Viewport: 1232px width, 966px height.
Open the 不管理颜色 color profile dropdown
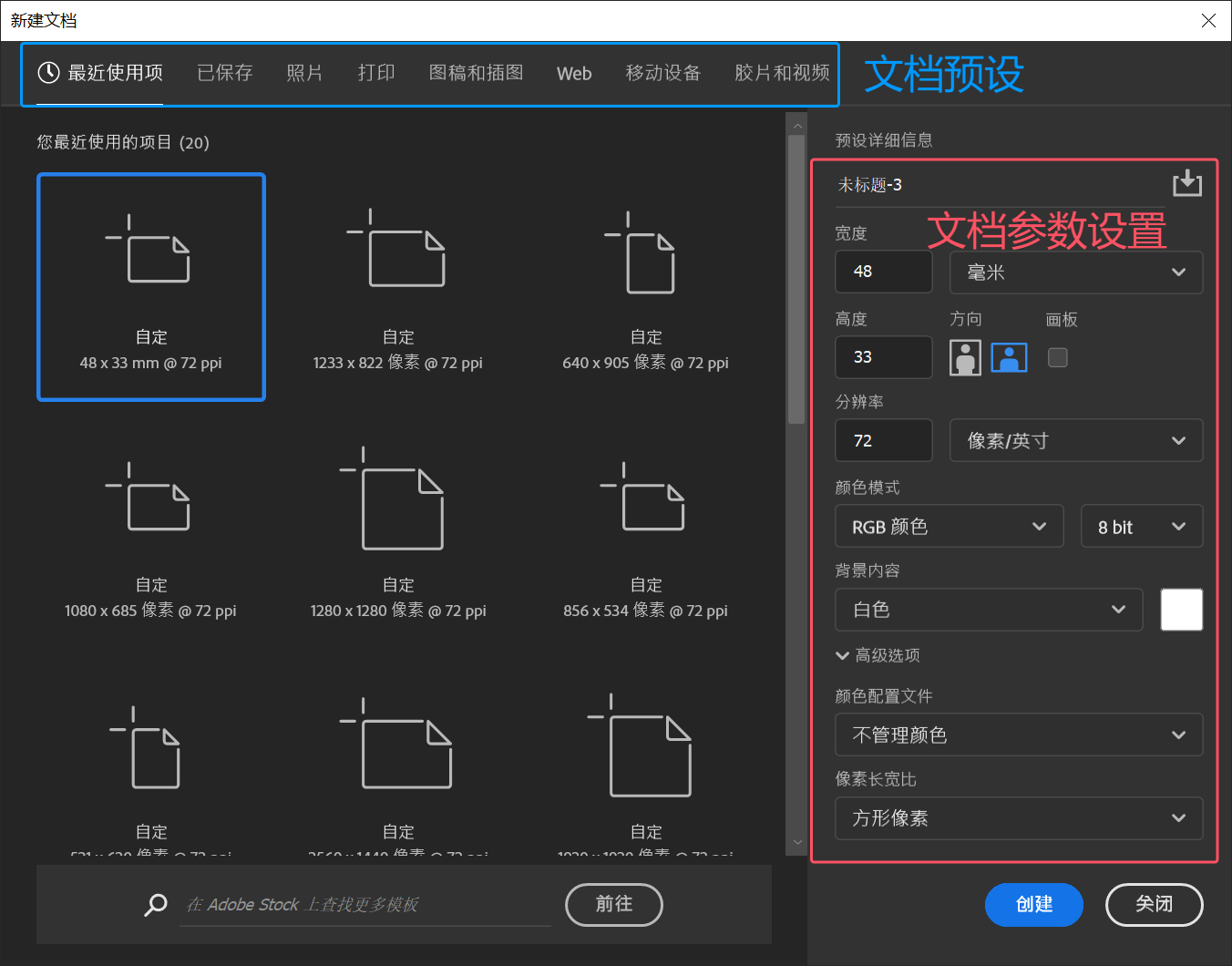point(1019,735)
